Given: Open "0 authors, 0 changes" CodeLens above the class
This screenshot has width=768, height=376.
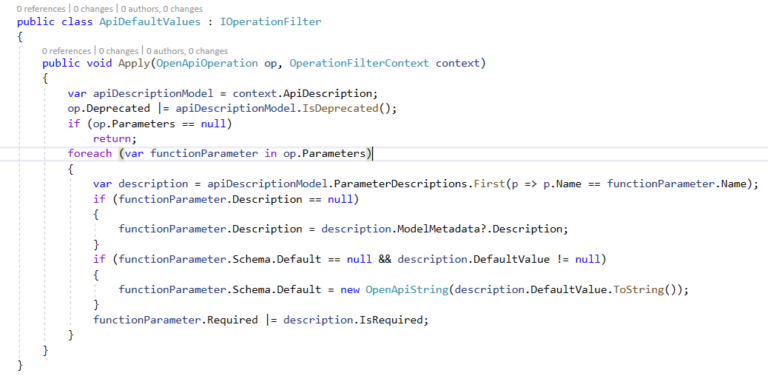Looking at the screenshot, I should click(x=162, y=9).
